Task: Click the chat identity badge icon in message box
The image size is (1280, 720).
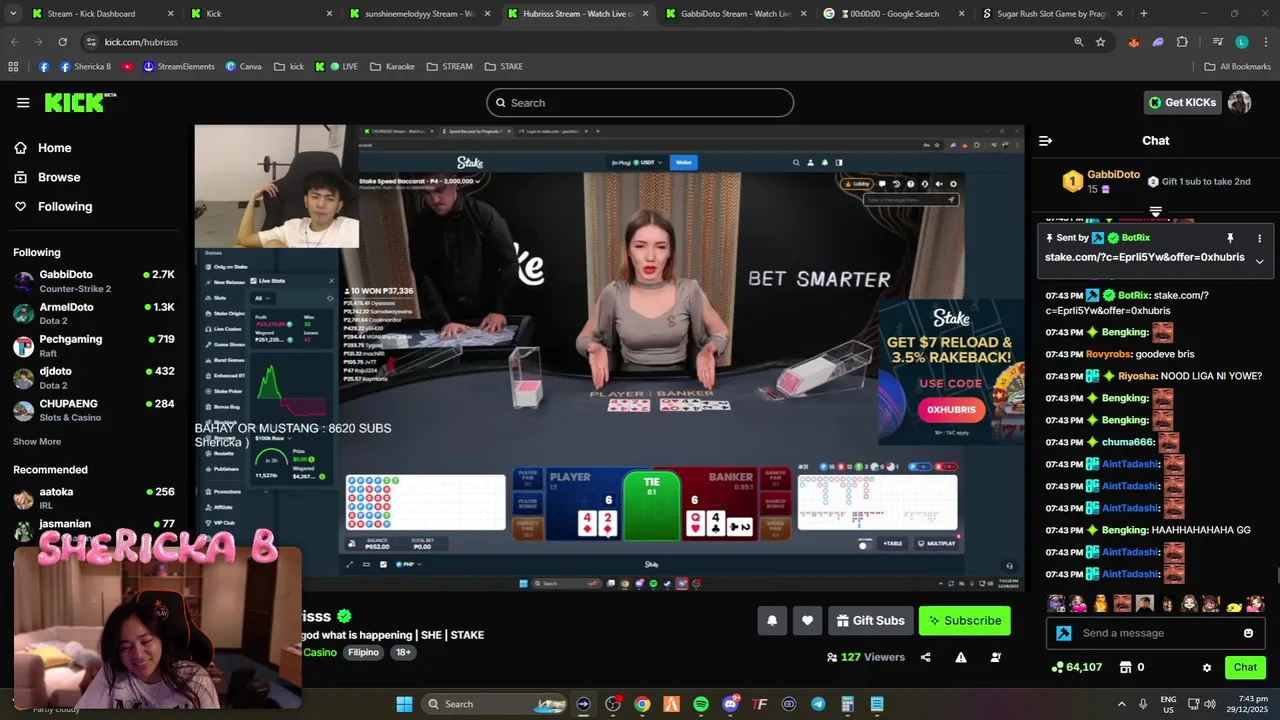Action: pos(1064,633)
